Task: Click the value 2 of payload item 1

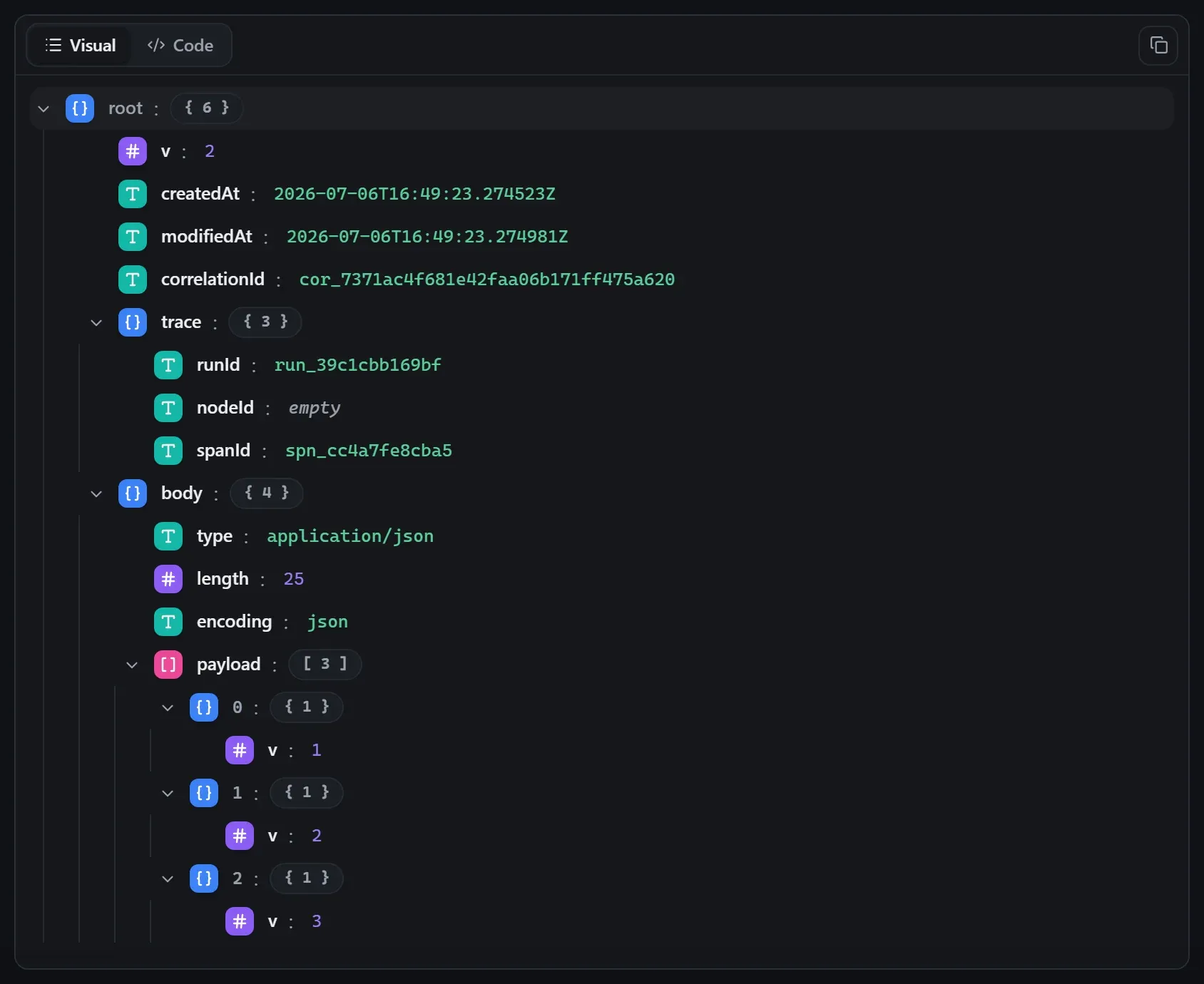Action: [x=317, y=836]
